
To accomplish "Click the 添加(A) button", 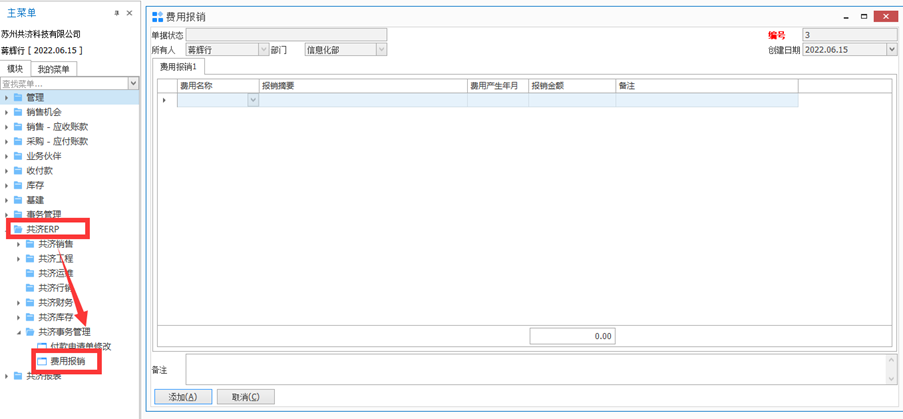I will 183,397.
